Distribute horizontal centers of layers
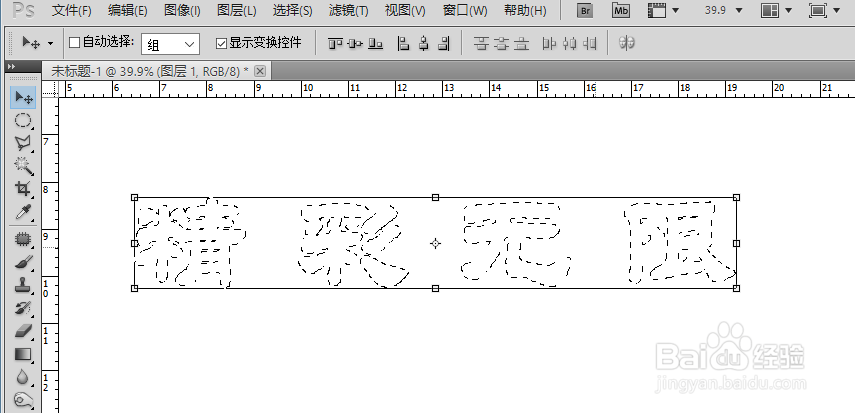 (x=569, y=44)
